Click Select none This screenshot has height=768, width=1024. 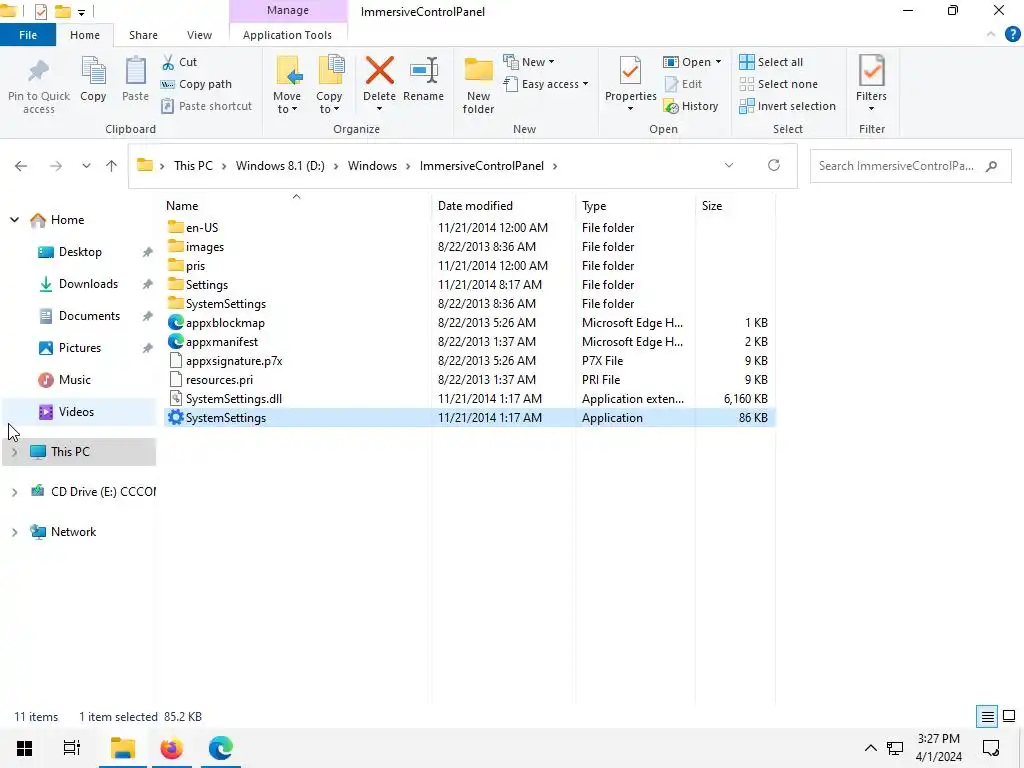pos(778,84)
